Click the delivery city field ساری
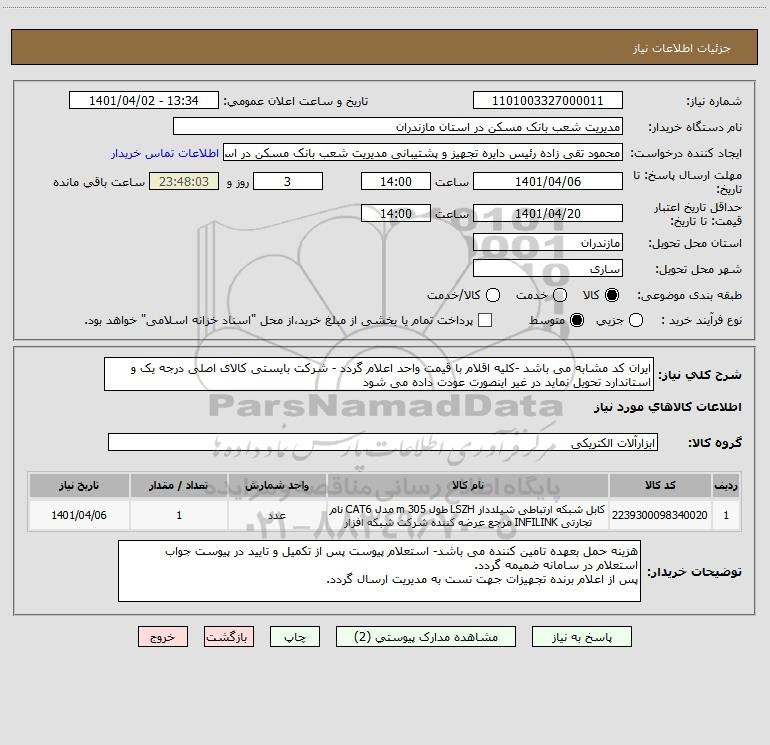Viewport: 770px width, 745px height. click(x=548, y=269)
